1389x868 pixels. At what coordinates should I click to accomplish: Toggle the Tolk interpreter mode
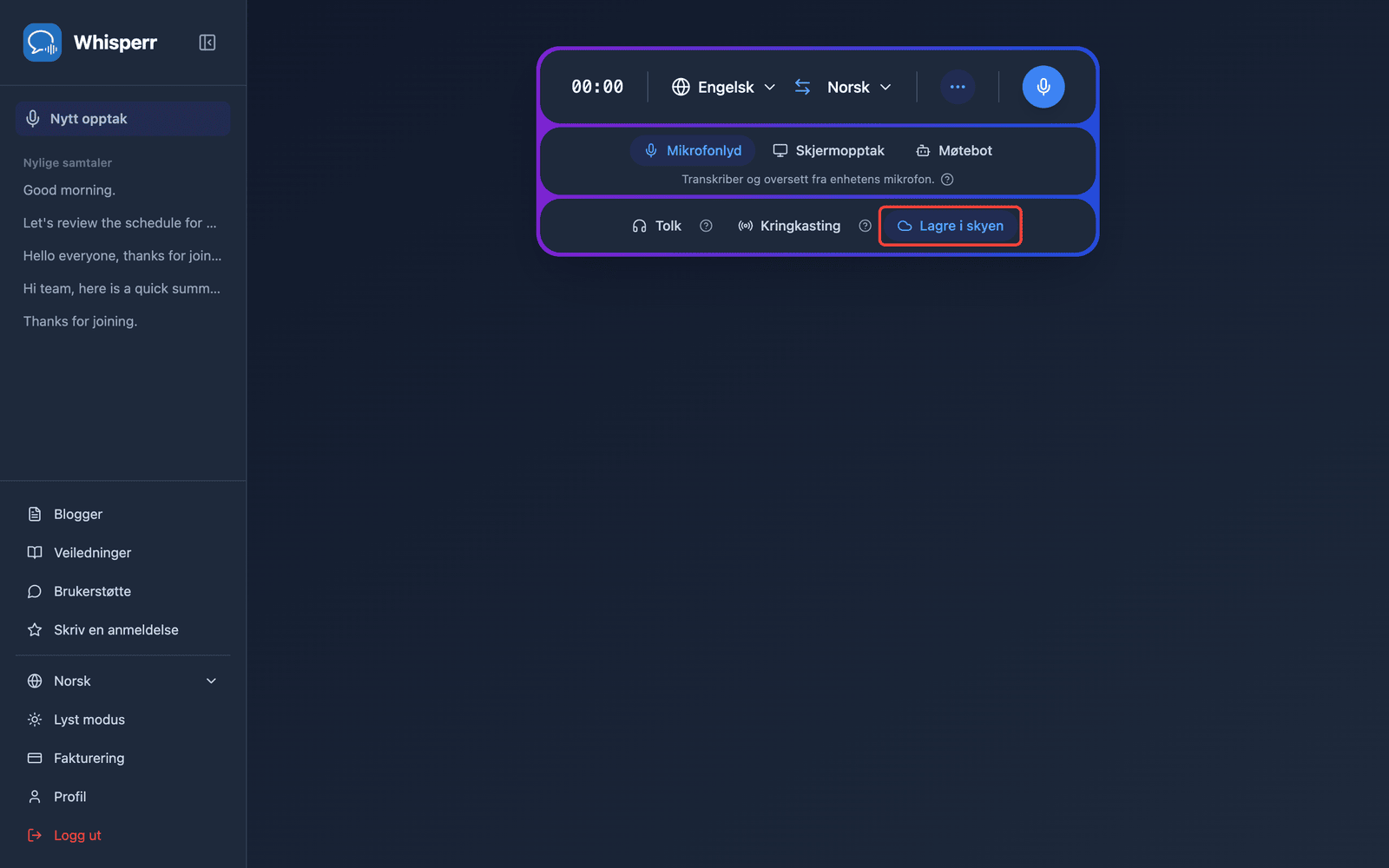657,226
